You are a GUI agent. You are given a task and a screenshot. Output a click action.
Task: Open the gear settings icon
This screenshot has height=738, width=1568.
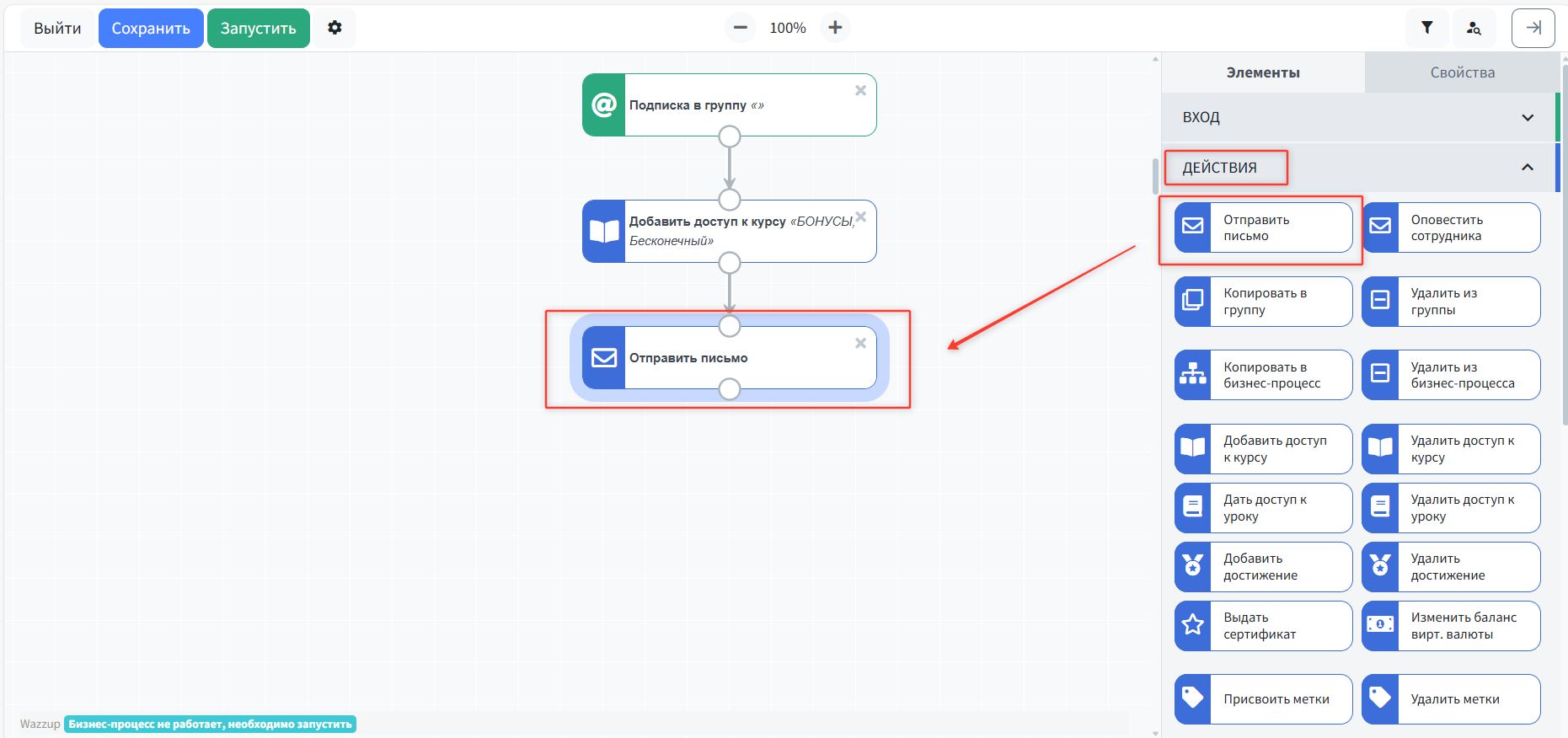(334, 28)
